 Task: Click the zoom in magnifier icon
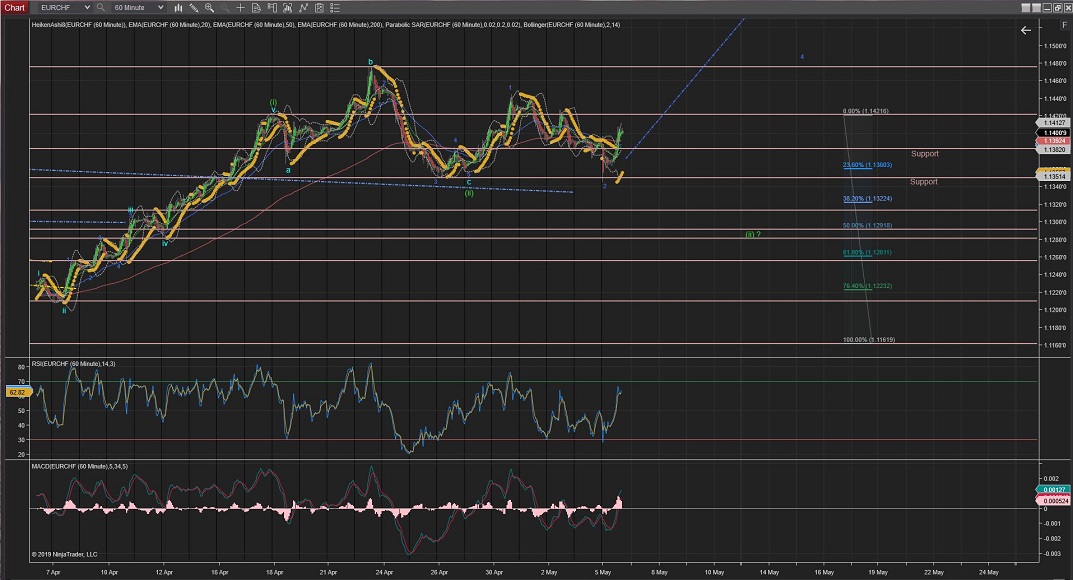[209, 7]
